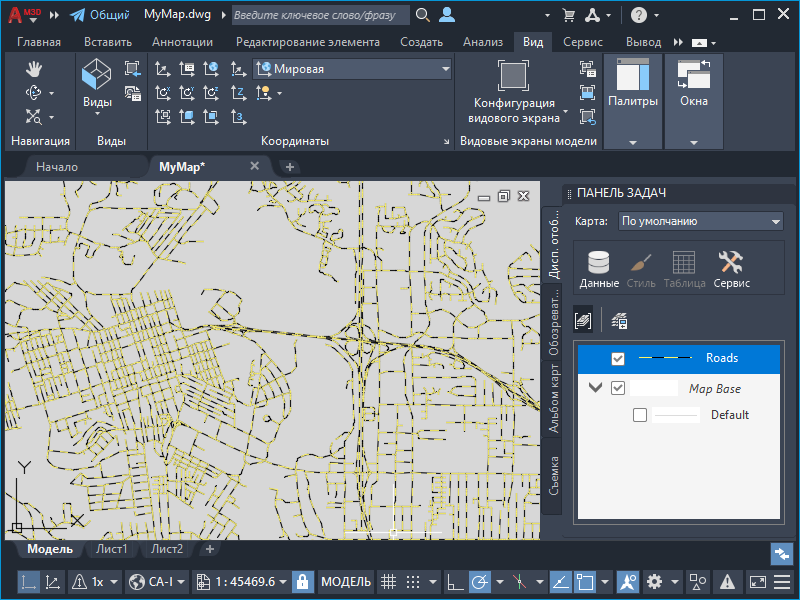Collapse the Map Base layer group

pos(596,388)
